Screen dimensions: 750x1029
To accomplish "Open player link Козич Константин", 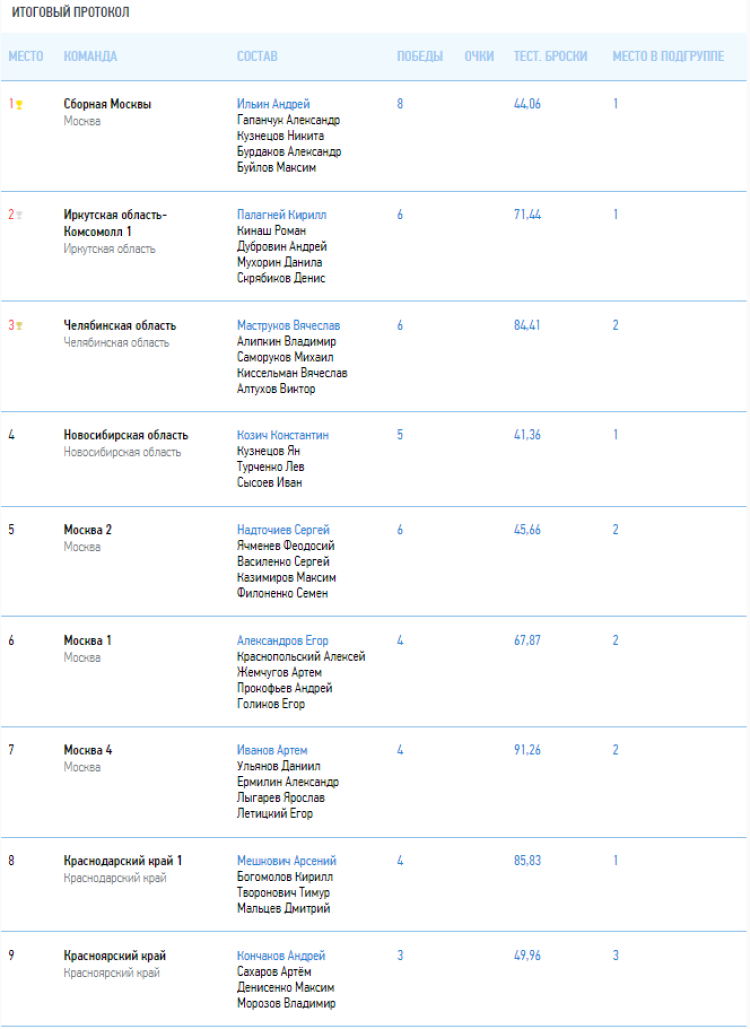I will (282, 435).
